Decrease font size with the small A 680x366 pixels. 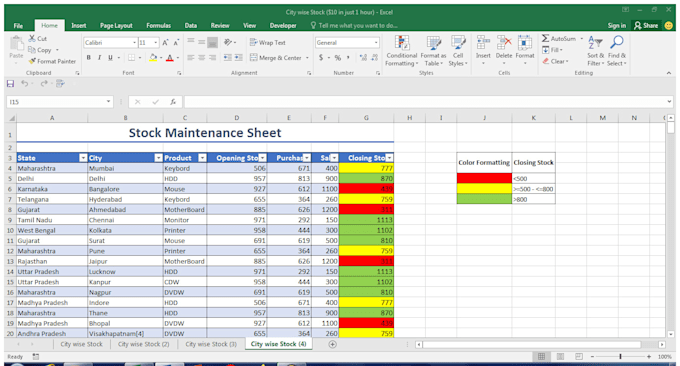(176, 42)
